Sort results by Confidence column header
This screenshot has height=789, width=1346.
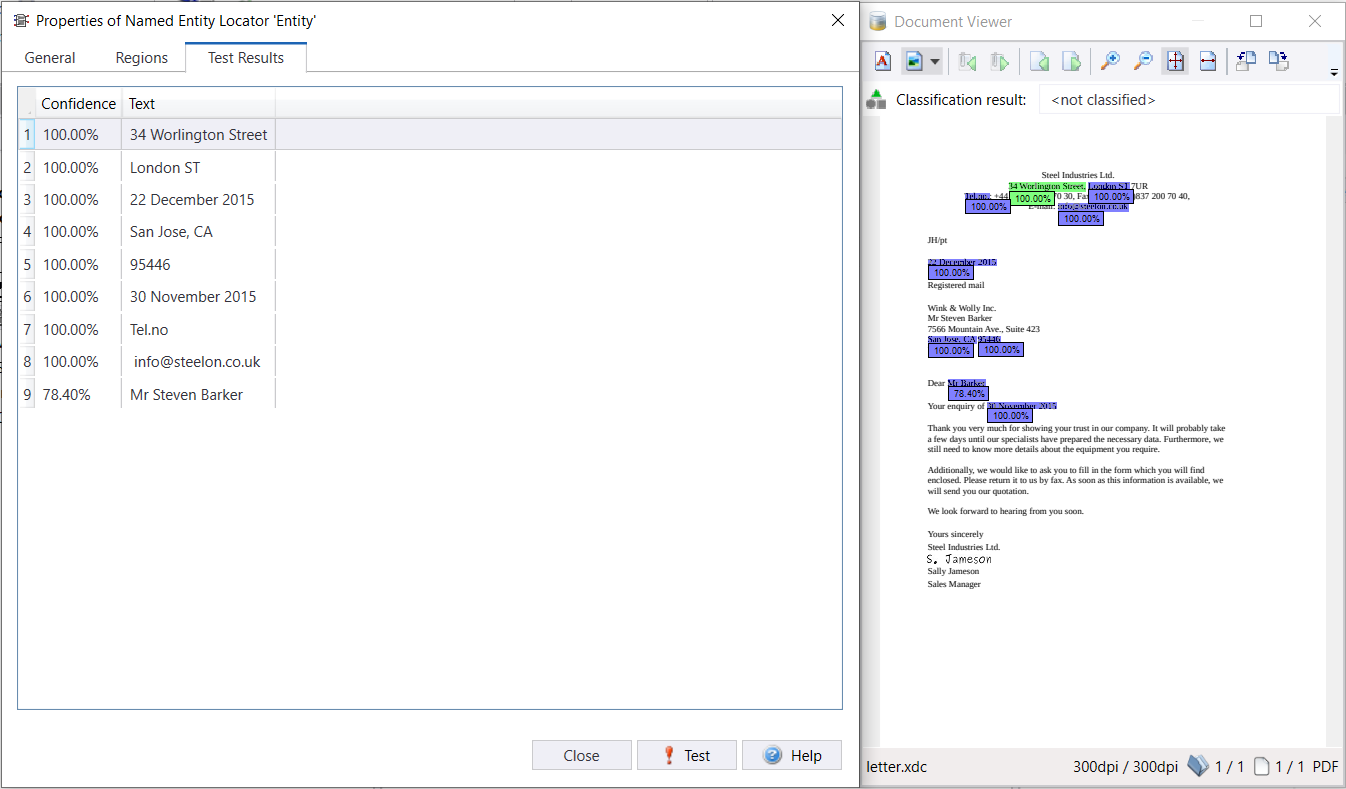pos(78,104)
